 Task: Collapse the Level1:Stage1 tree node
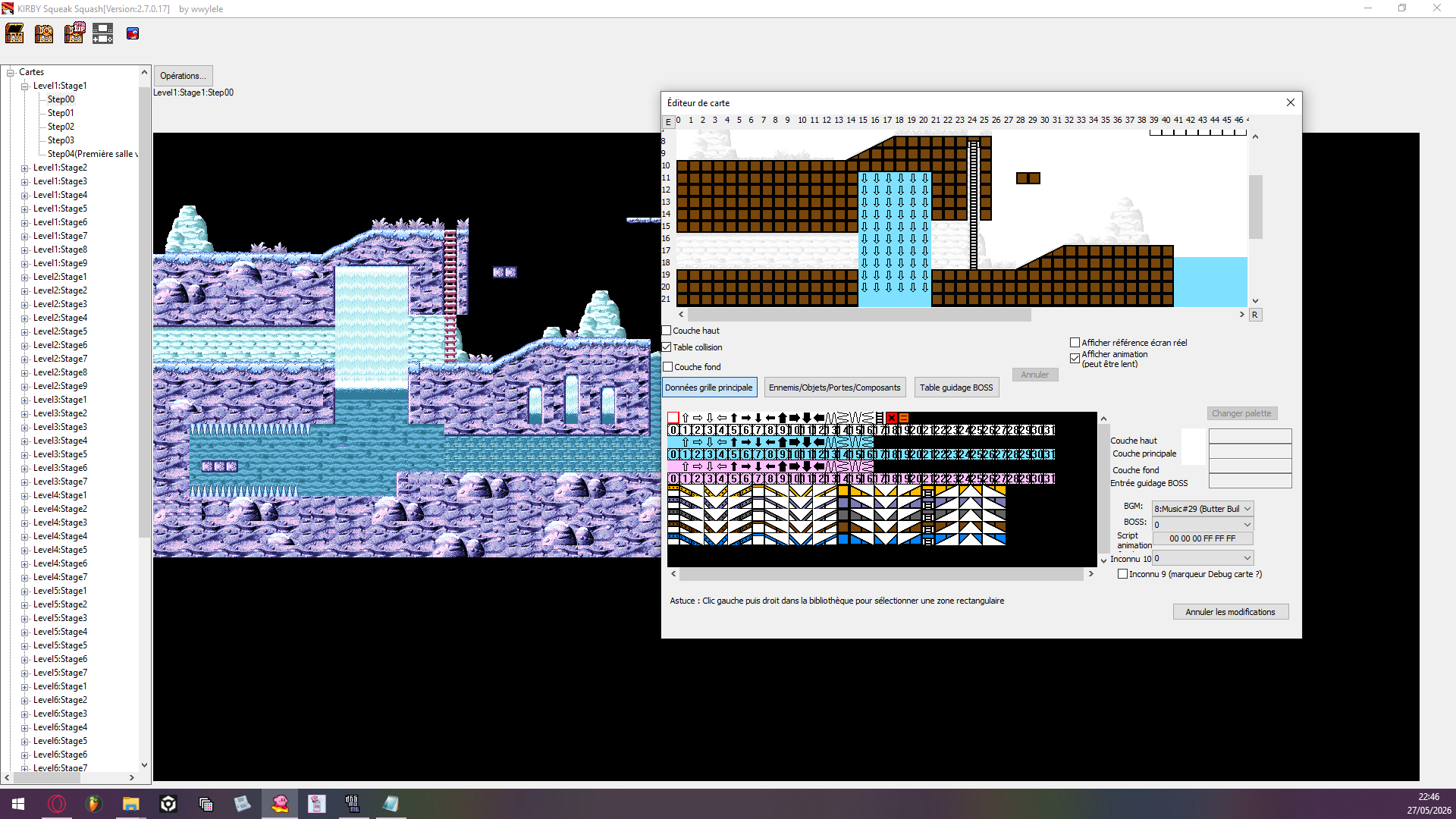click(x=24, y=86)
